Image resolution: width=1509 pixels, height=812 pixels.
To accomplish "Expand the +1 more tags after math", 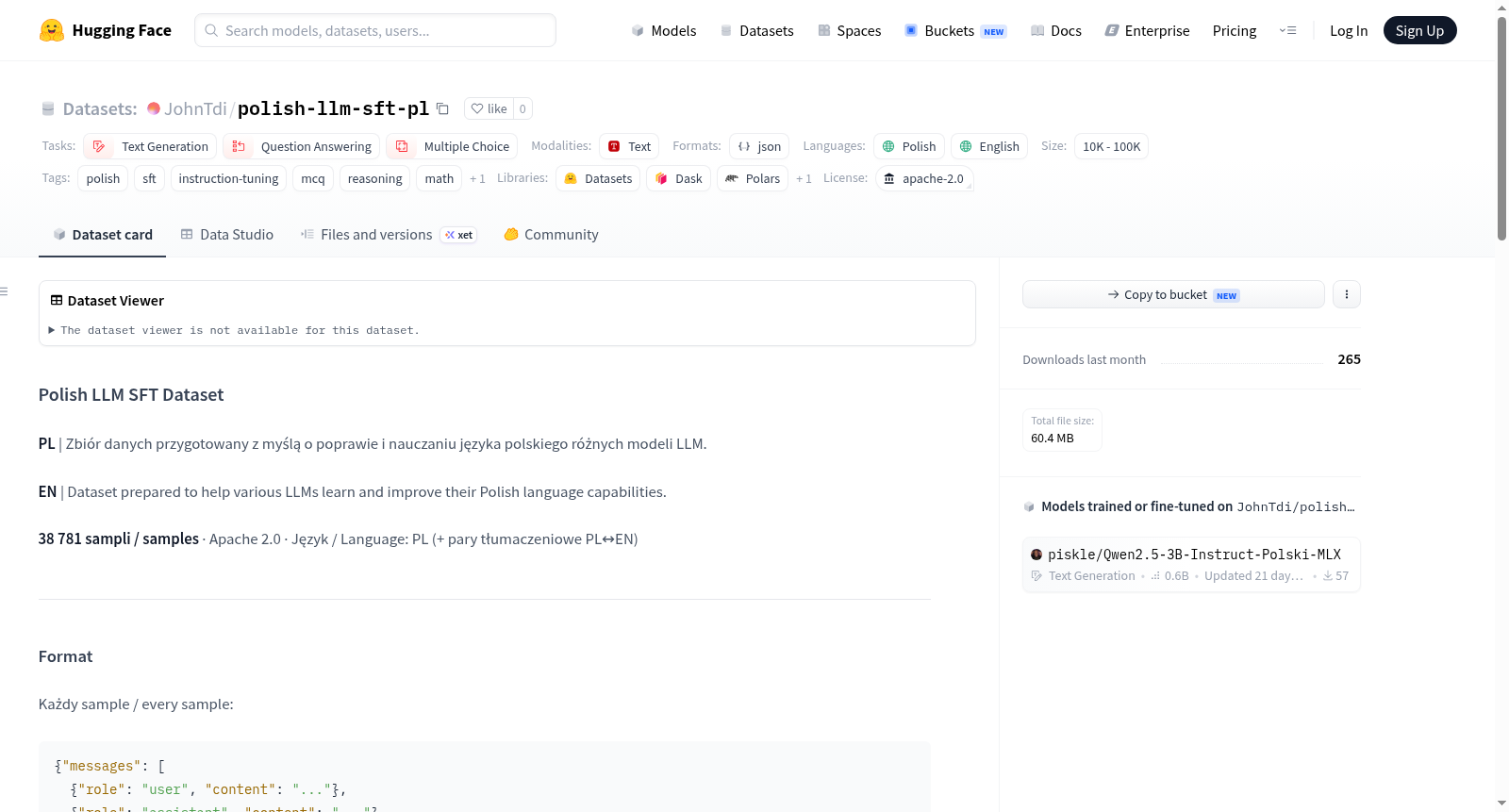I will [x=477, y=179].
